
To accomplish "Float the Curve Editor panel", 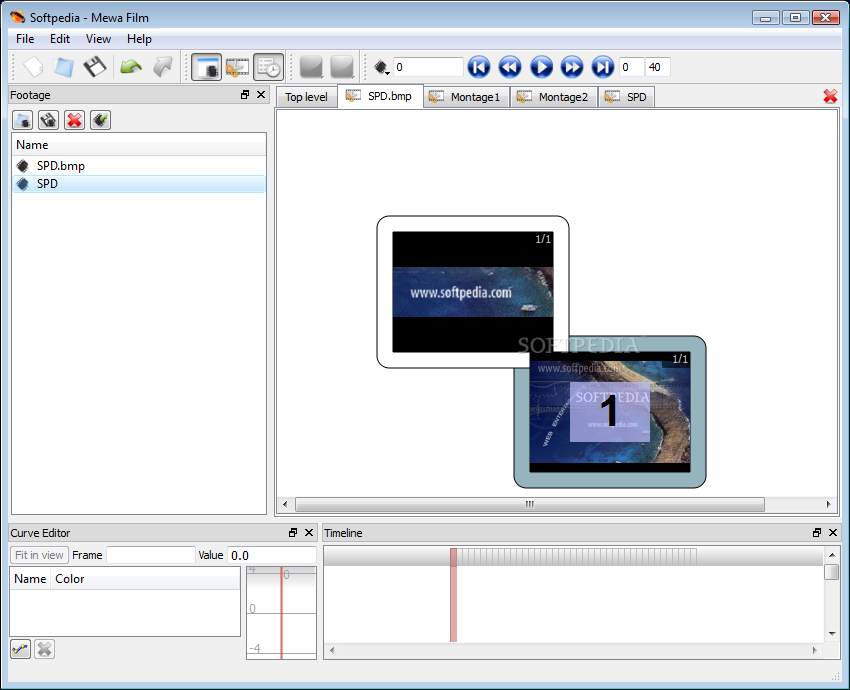I will (293, 533).
